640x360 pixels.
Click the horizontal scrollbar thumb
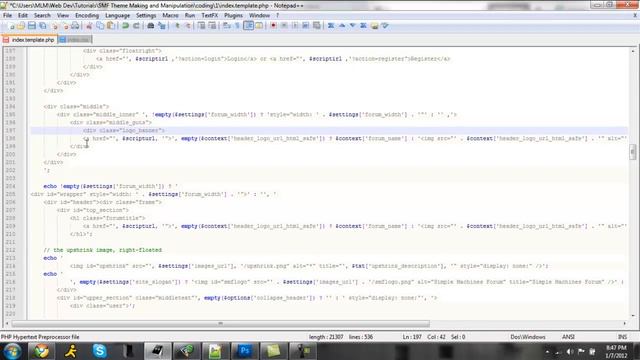coord(220,323)
